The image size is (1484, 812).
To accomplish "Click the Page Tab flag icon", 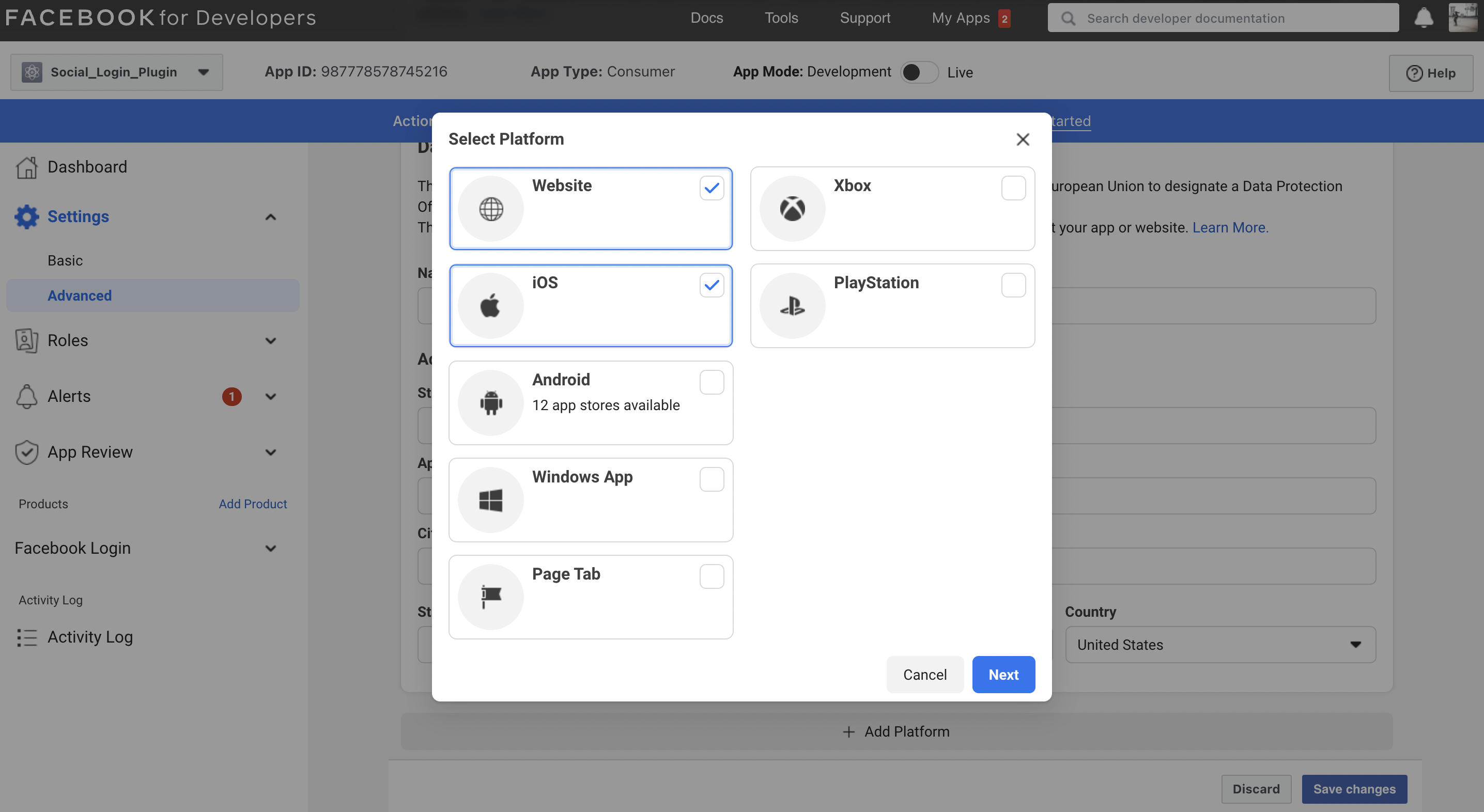I will click(x=491, y=597).
